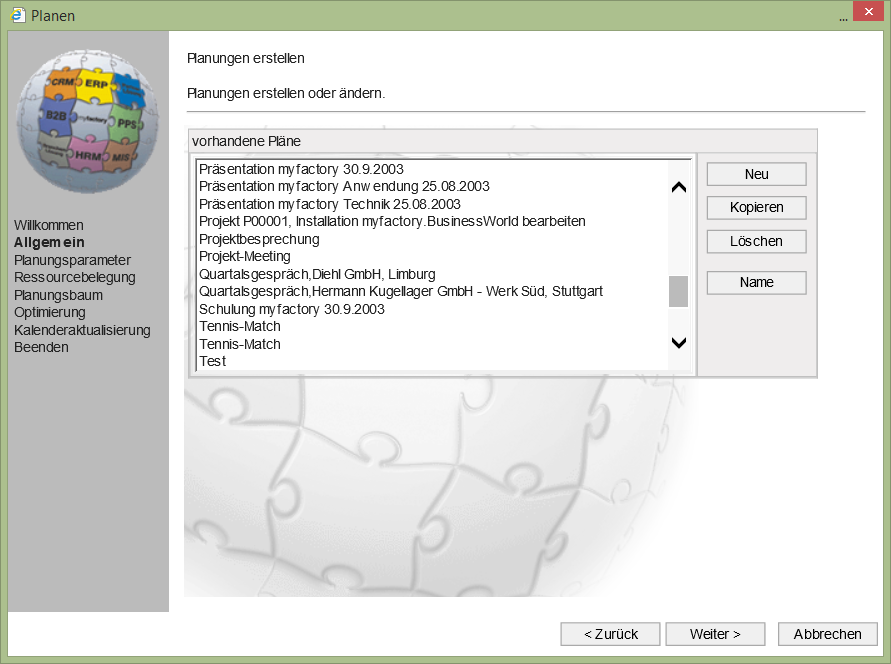Click the Kopieren button
891x664 pixels.
click(x=756, y=208)
